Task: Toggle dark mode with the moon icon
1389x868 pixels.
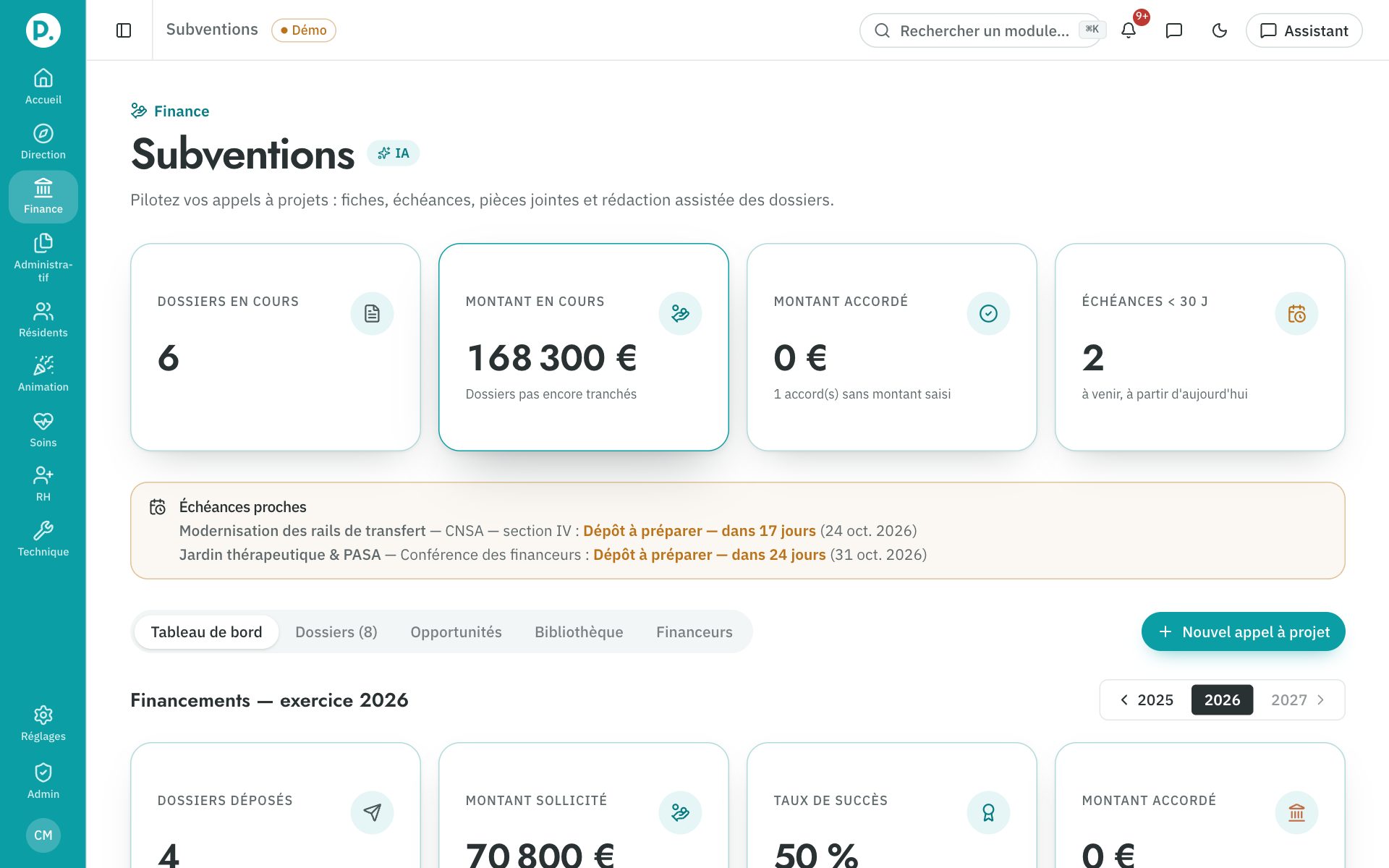Action: click(x=1220, y=30)
